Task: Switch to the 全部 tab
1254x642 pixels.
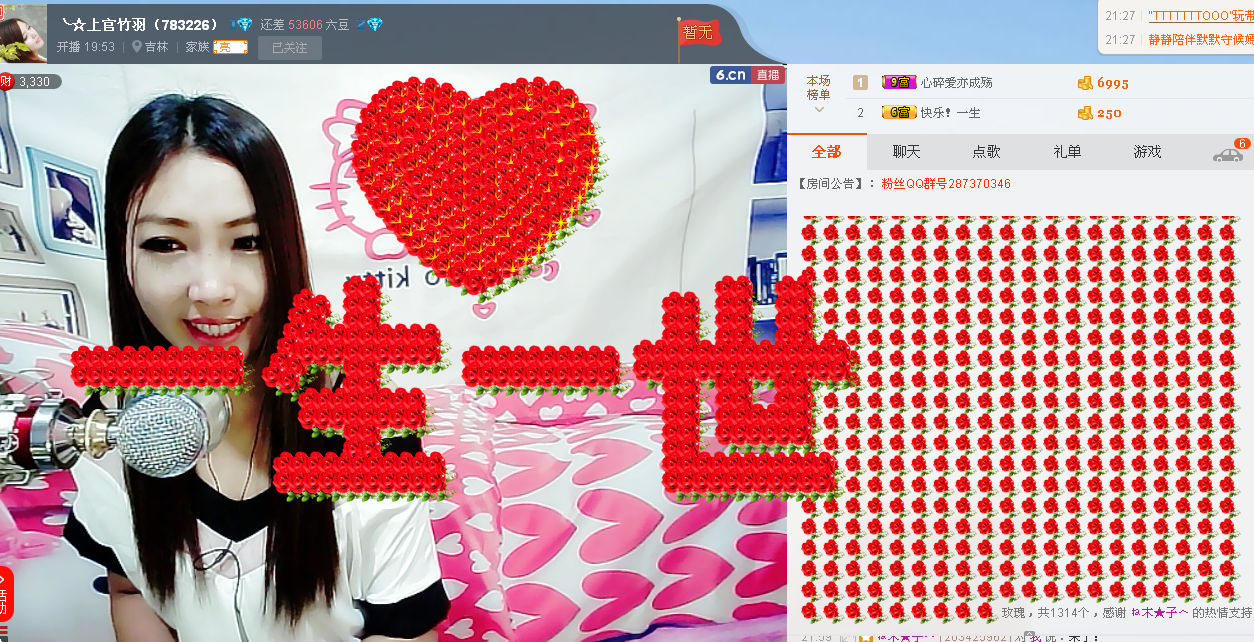Action: pyautogui.click(x=826, y=151)
